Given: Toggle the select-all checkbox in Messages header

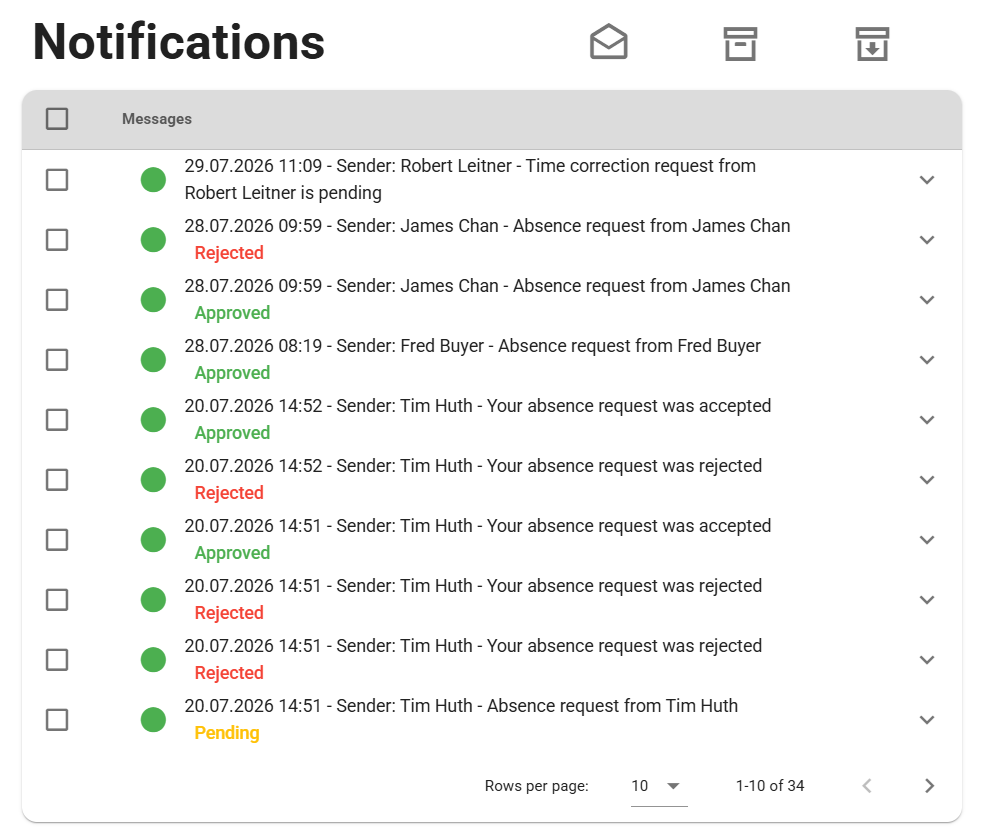Looking at the screenshot, I should click(x=57, y=119).
